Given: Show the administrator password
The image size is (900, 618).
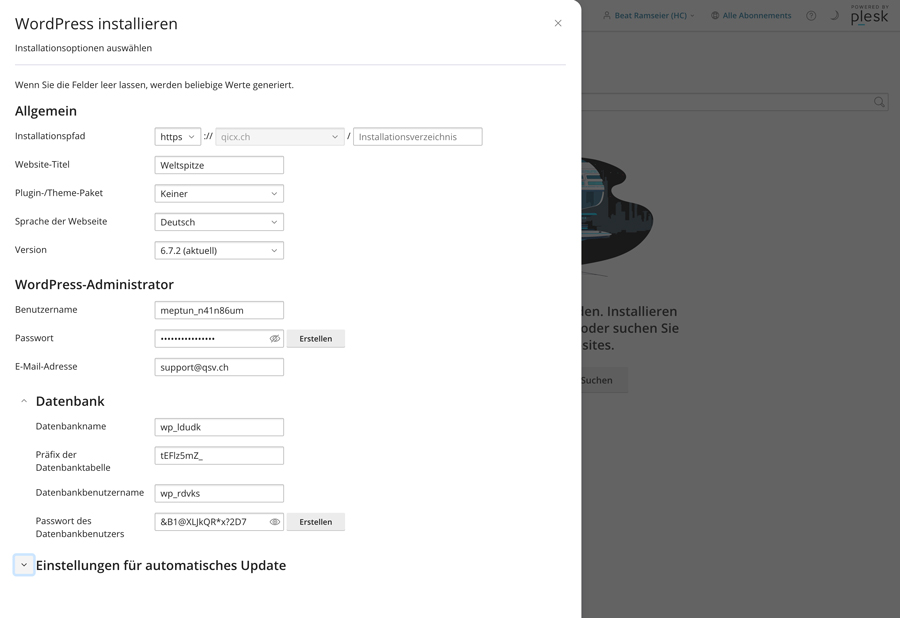Looking at the screenshot, I should pyautogui.click(x=275, y=339).
